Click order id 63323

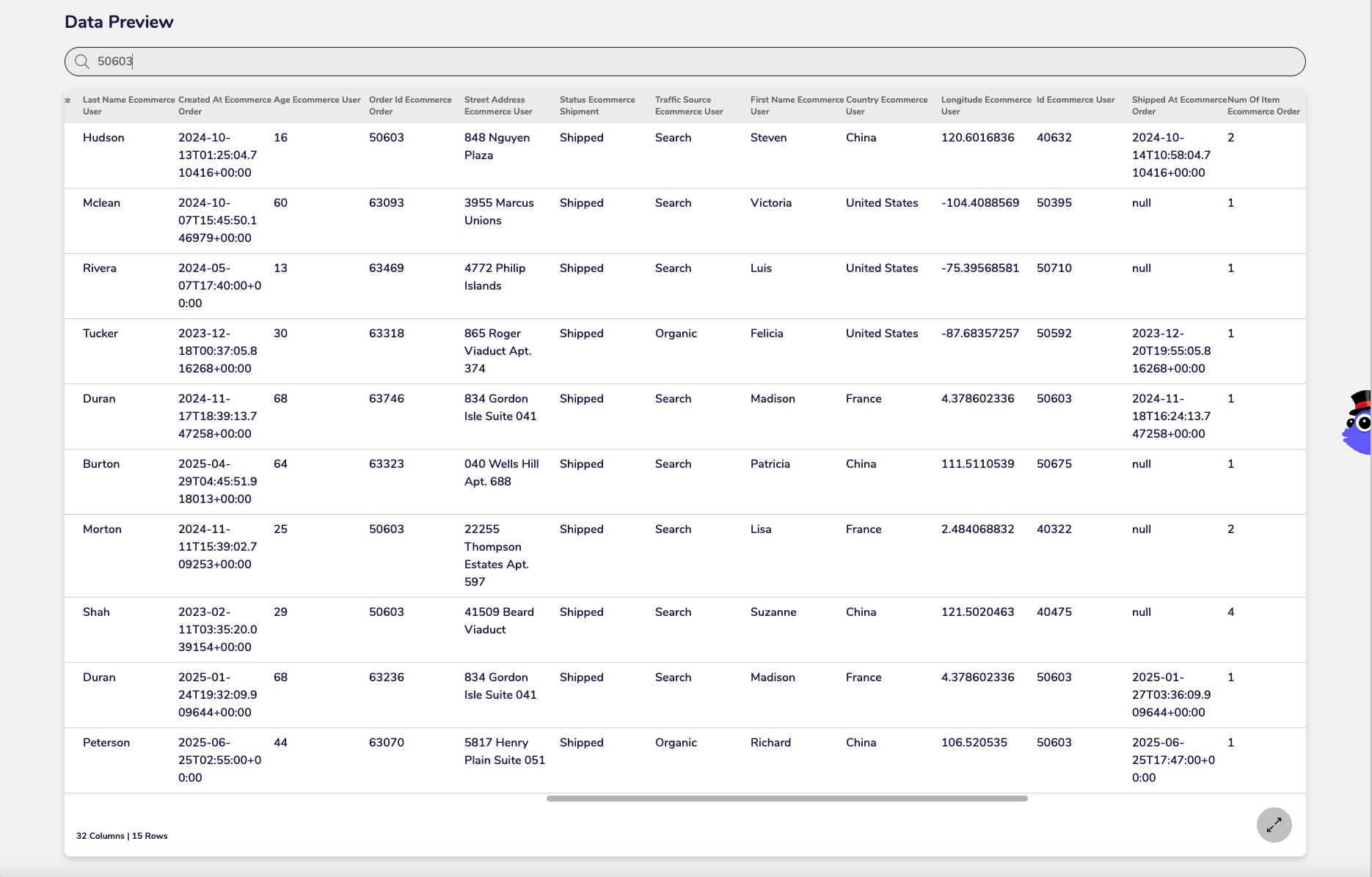(x=387, y=464)
